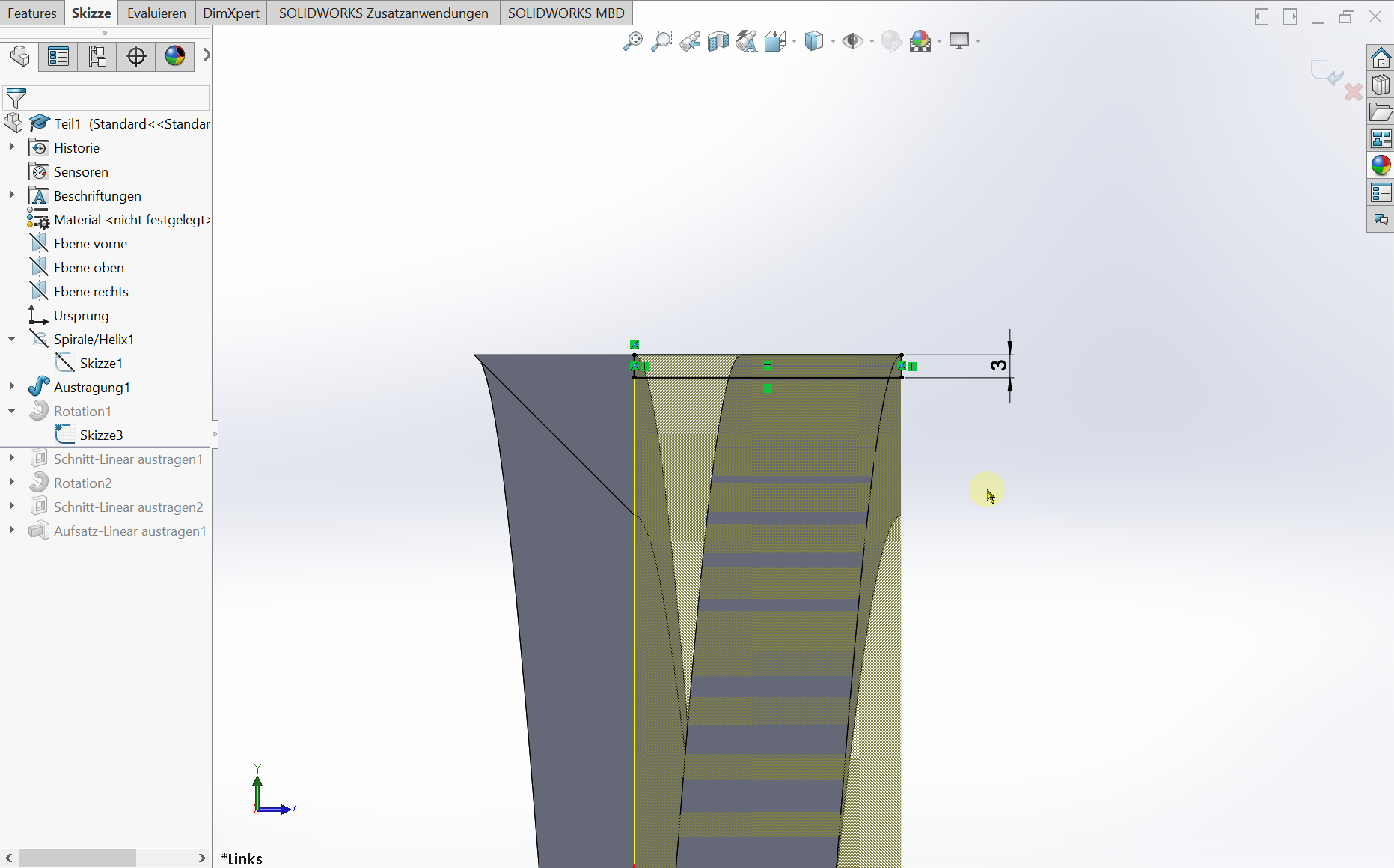The width and height of the screenshot is (1394, 868).
Task: Collapse the Spirale/Helix1 tree node
Action: [12, 339]
